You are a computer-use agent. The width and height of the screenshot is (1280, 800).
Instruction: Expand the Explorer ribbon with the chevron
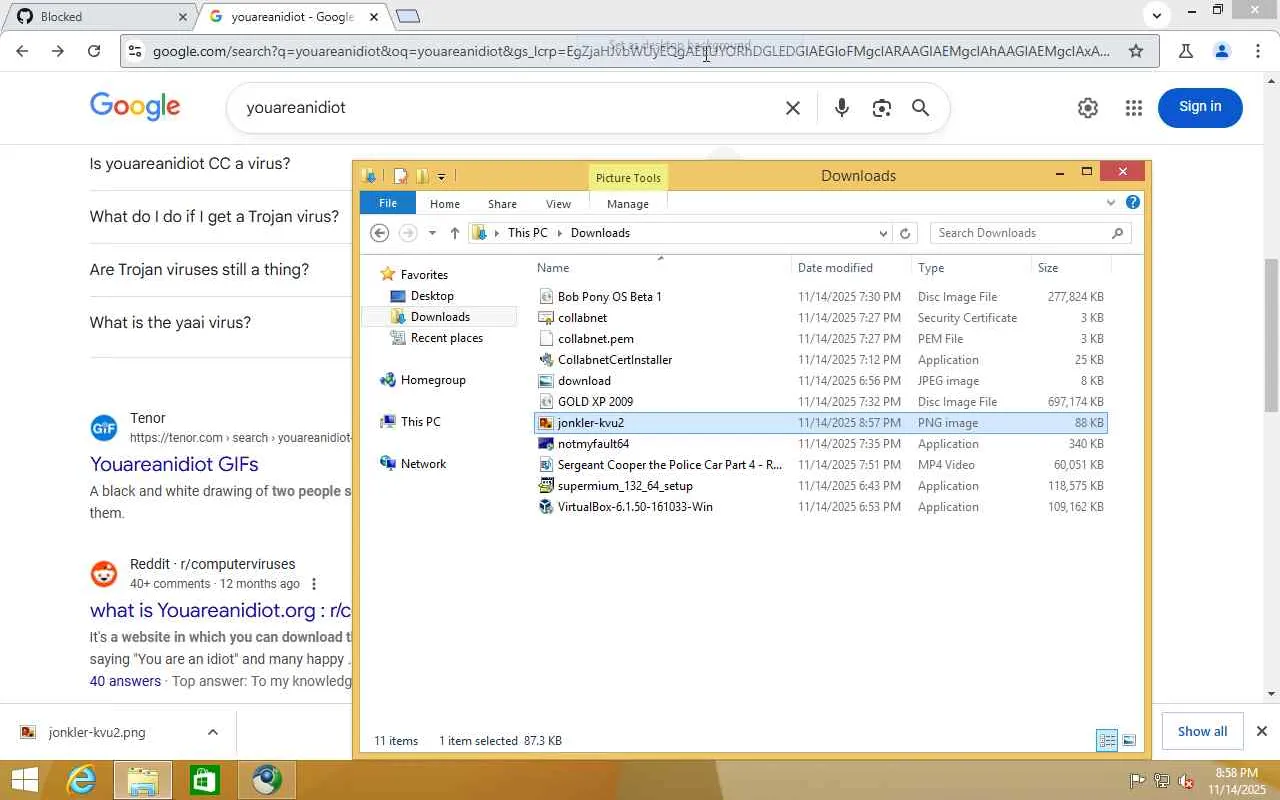click(1110, 203)
